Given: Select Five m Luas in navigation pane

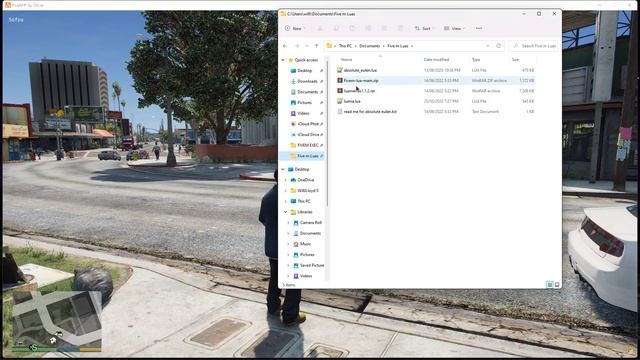Looking at the screenshot, I should click(307, 156).
